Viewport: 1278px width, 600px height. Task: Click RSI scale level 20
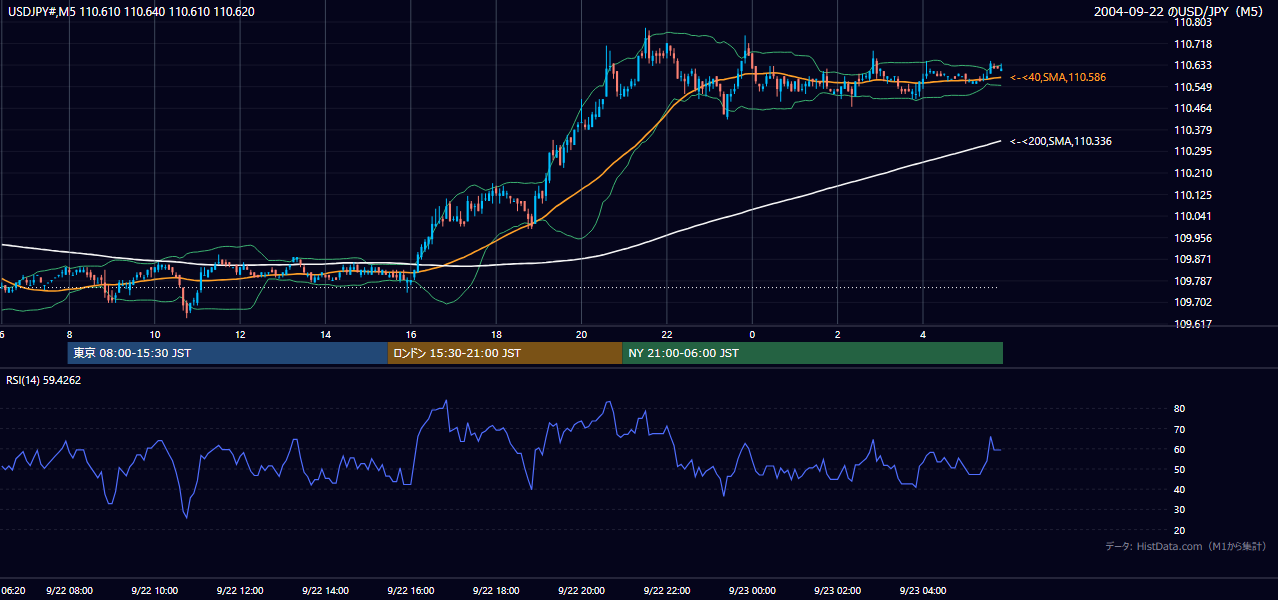(1179, 530)
